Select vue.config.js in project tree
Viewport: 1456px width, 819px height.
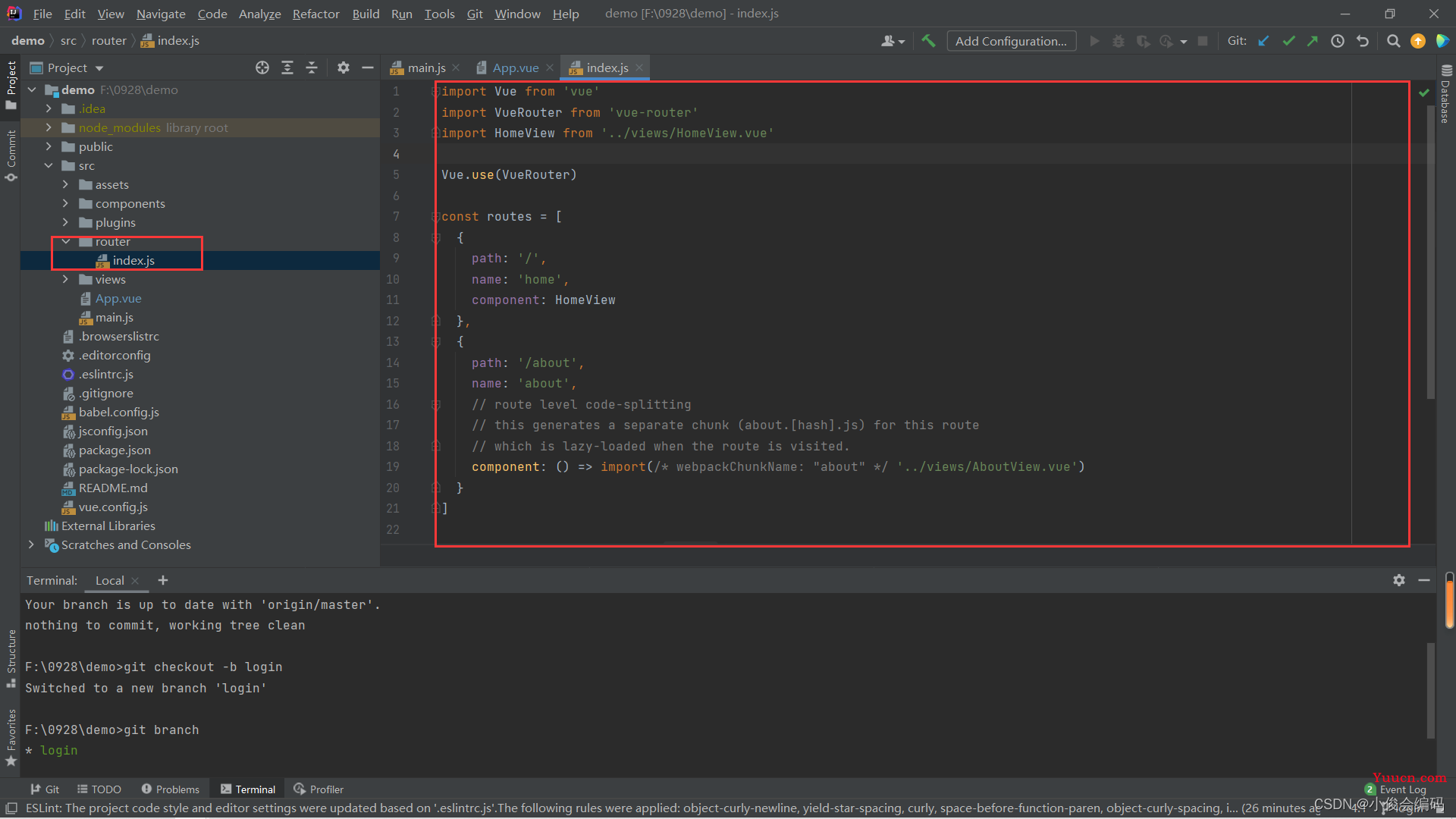113,507
